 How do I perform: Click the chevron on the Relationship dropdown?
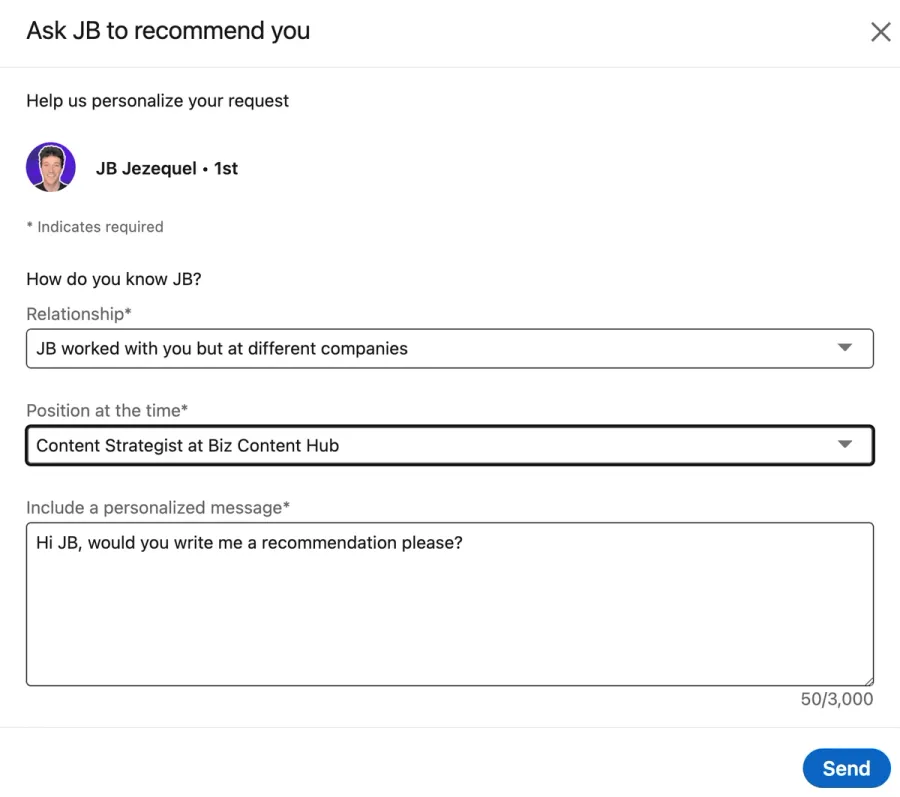coord(845,348)
